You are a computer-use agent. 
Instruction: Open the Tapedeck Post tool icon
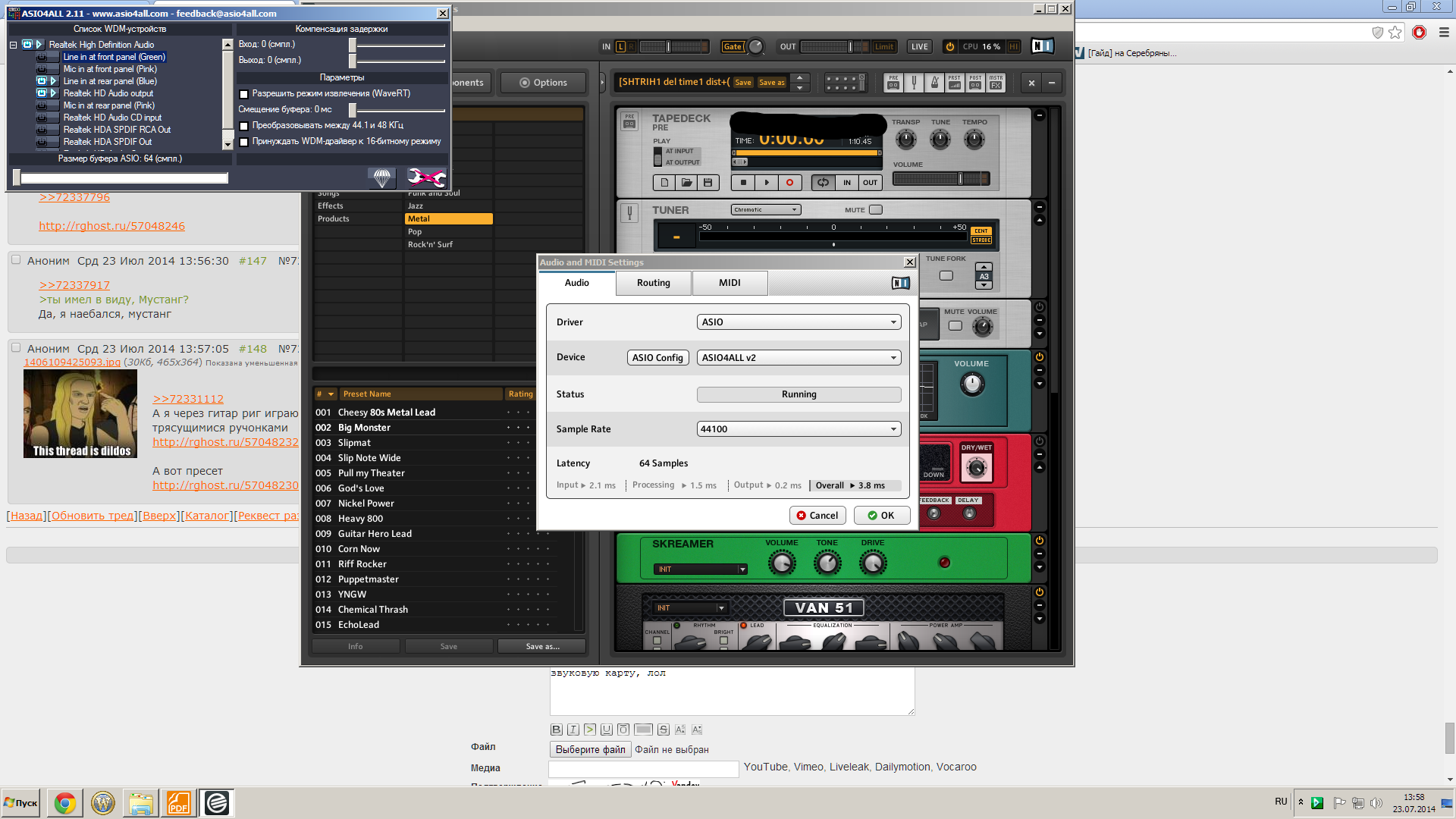[975, 82]
